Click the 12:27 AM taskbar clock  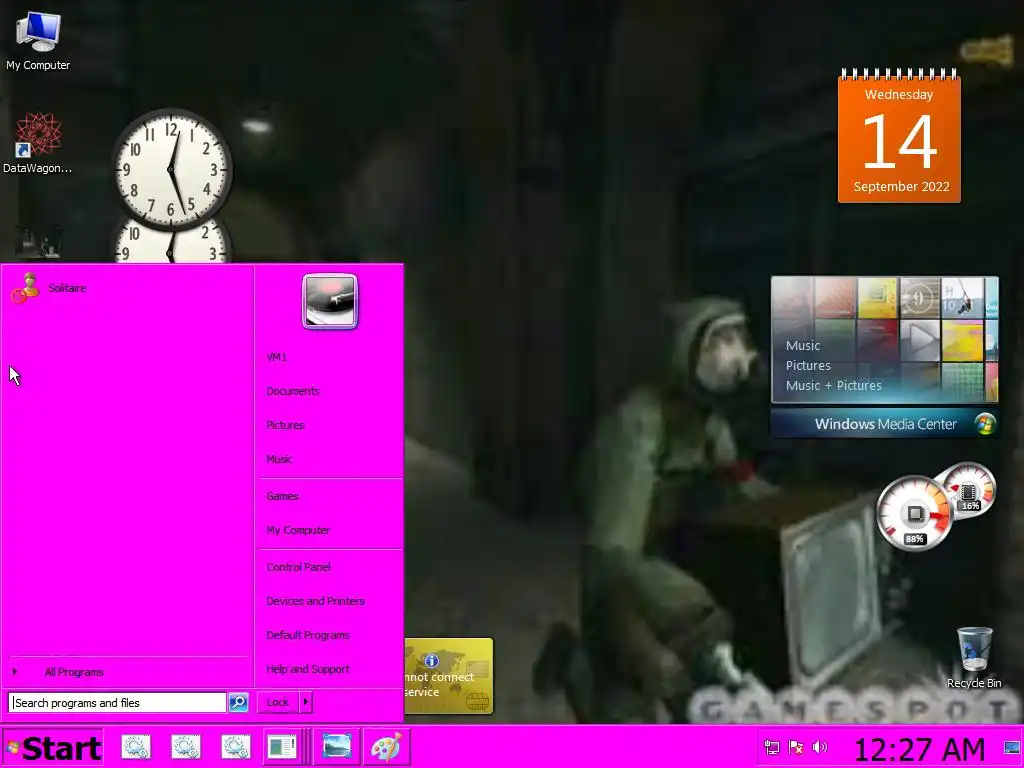point(919,749)
